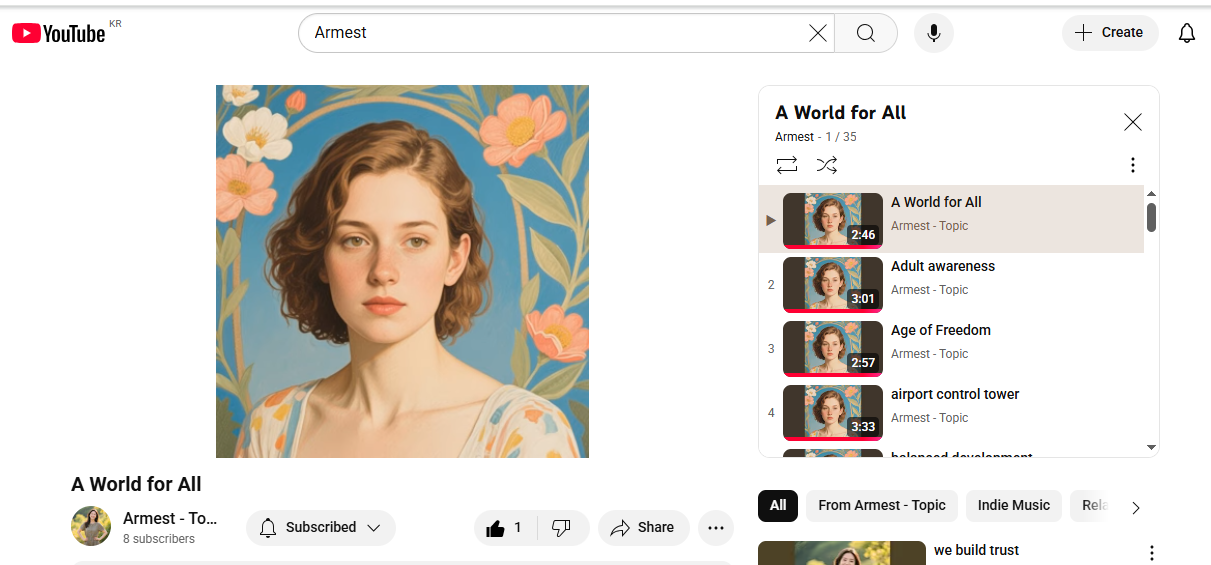Screen dimensions: 1211x565
Task: Open we build trust recommended video
Action: 977,550
